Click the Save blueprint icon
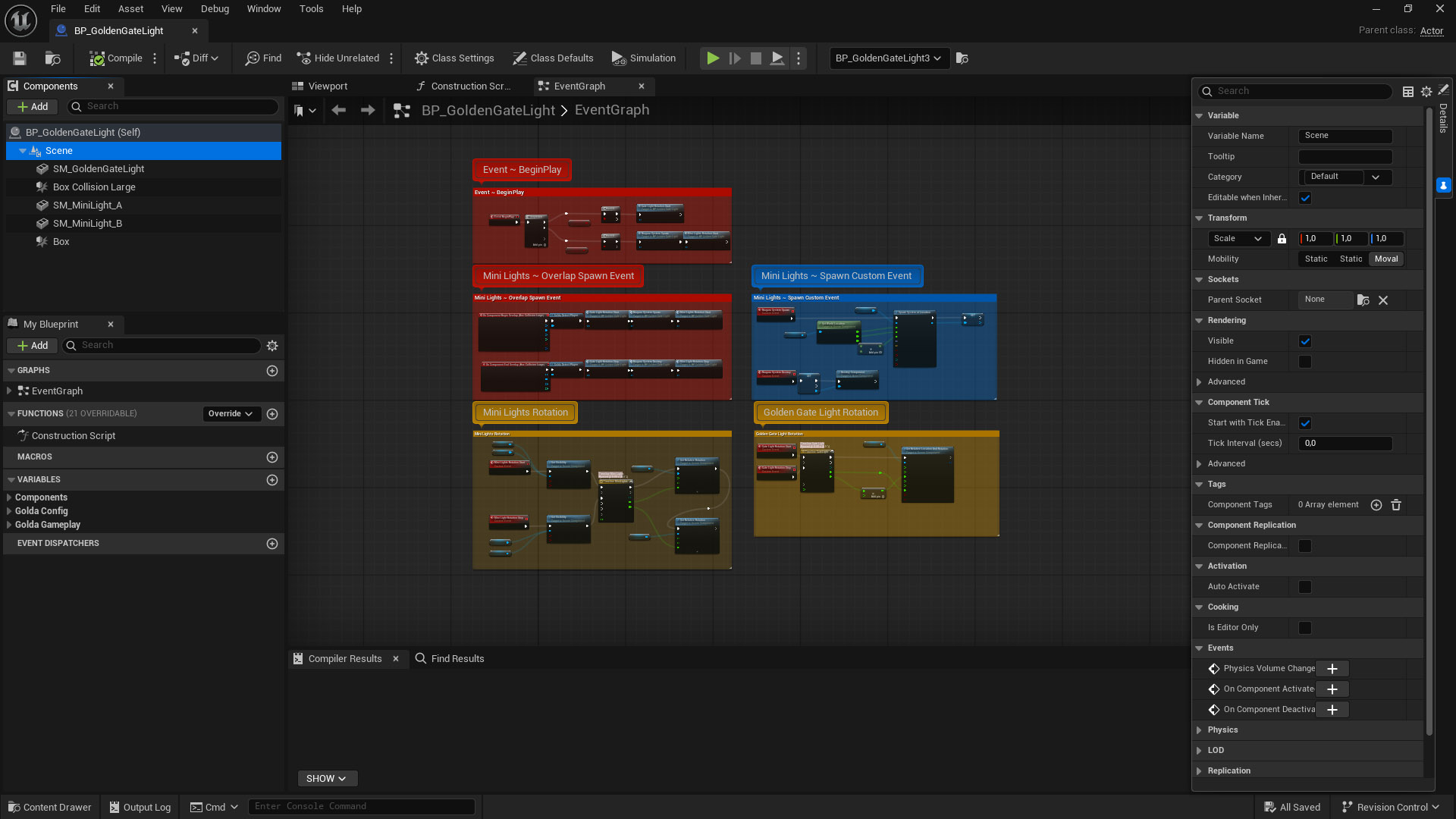Image resolution: width=1456 pixels, height=819 pixels. click(x=20, y=58)
